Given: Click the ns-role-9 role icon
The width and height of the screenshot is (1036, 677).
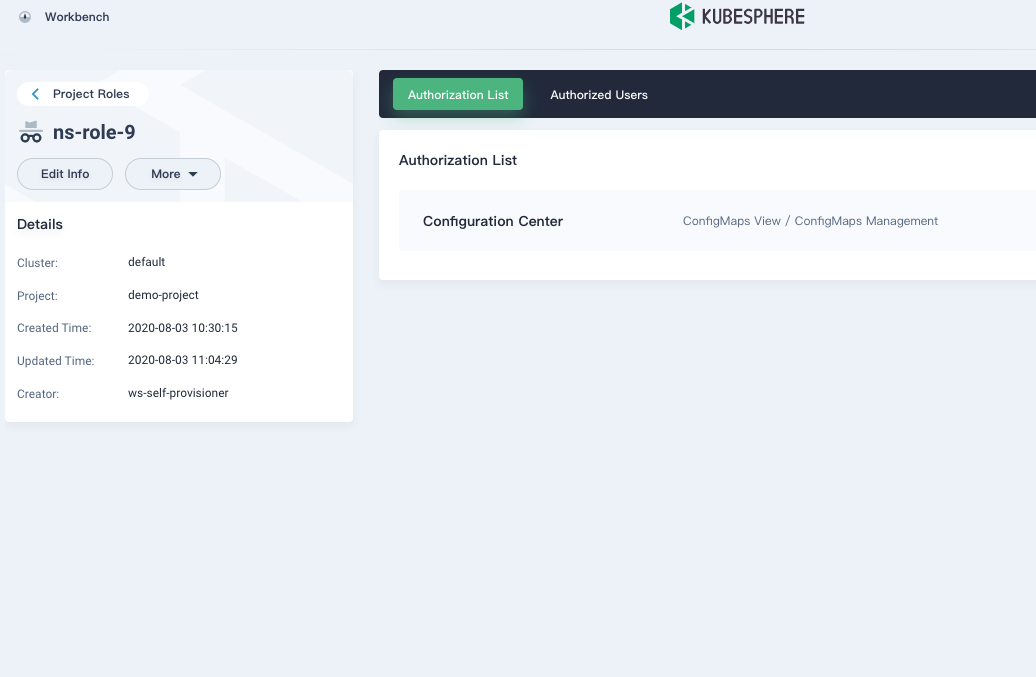Looking at the screenshot, I should point(31,132).
